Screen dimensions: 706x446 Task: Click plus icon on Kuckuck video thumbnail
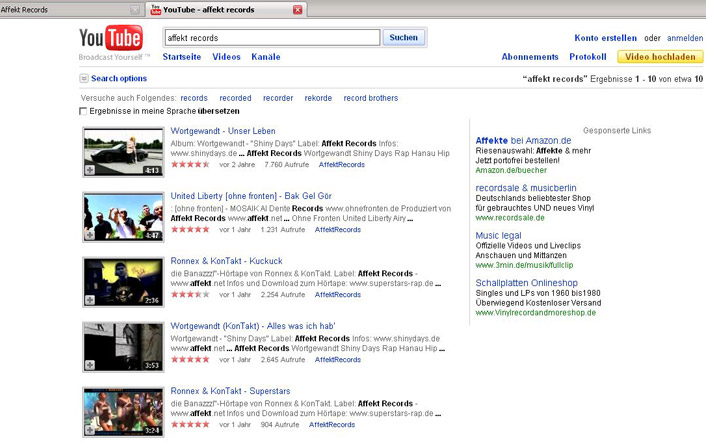90,300
